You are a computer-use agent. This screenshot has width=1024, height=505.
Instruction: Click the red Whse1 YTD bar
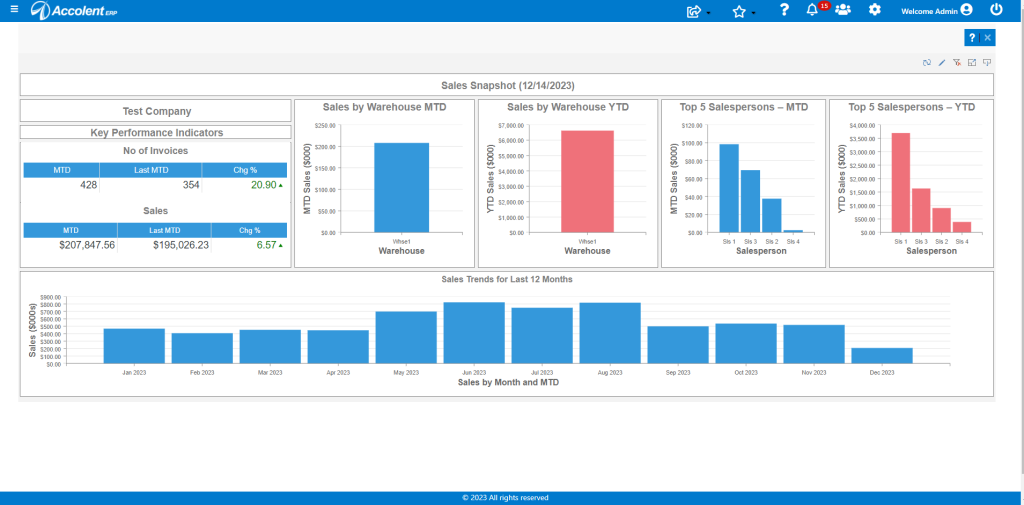tap(587, 182)
